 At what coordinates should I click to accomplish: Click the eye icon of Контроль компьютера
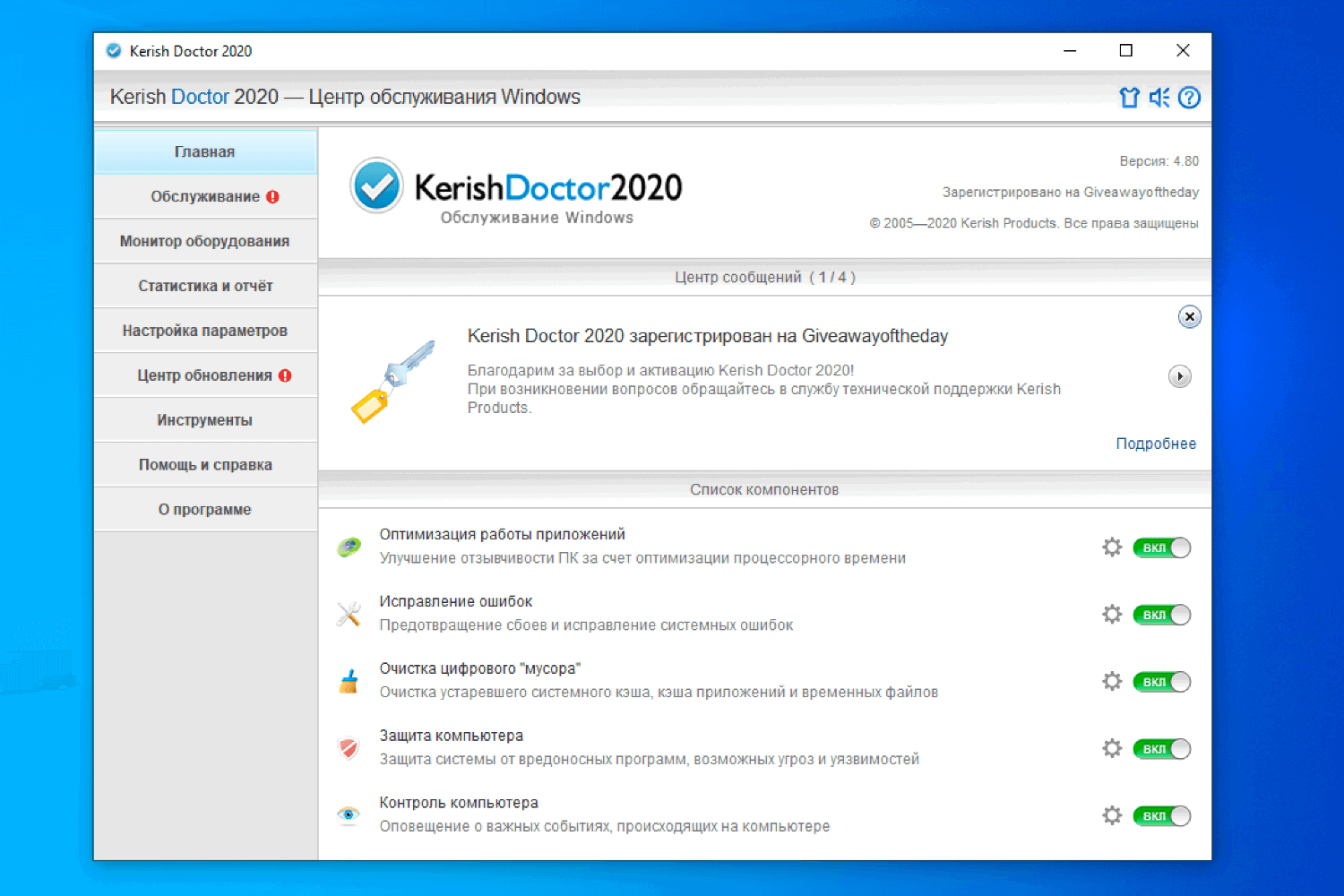tap(349, 814)
